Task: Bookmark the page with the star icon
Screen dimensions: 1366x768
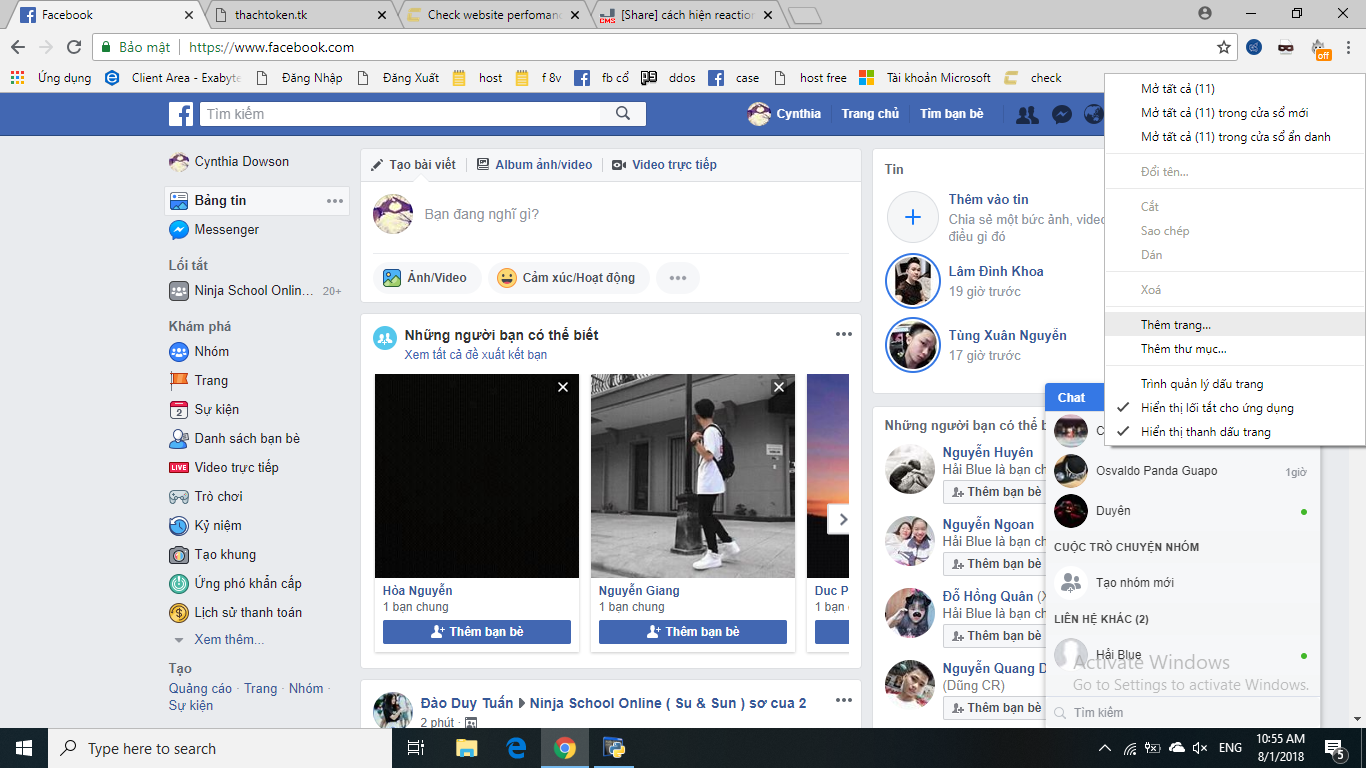Action: (x=1223, y=47)
